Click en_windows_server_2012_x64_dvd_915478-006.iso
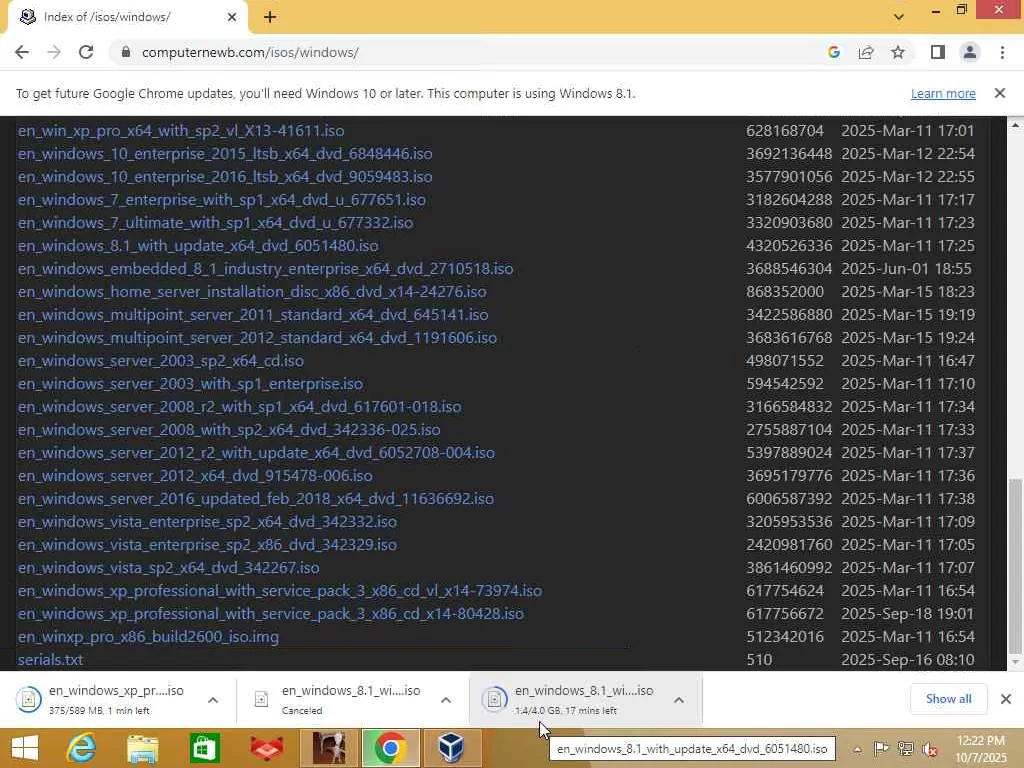Viewport: 1024px width, 768px height. point(195,475)
